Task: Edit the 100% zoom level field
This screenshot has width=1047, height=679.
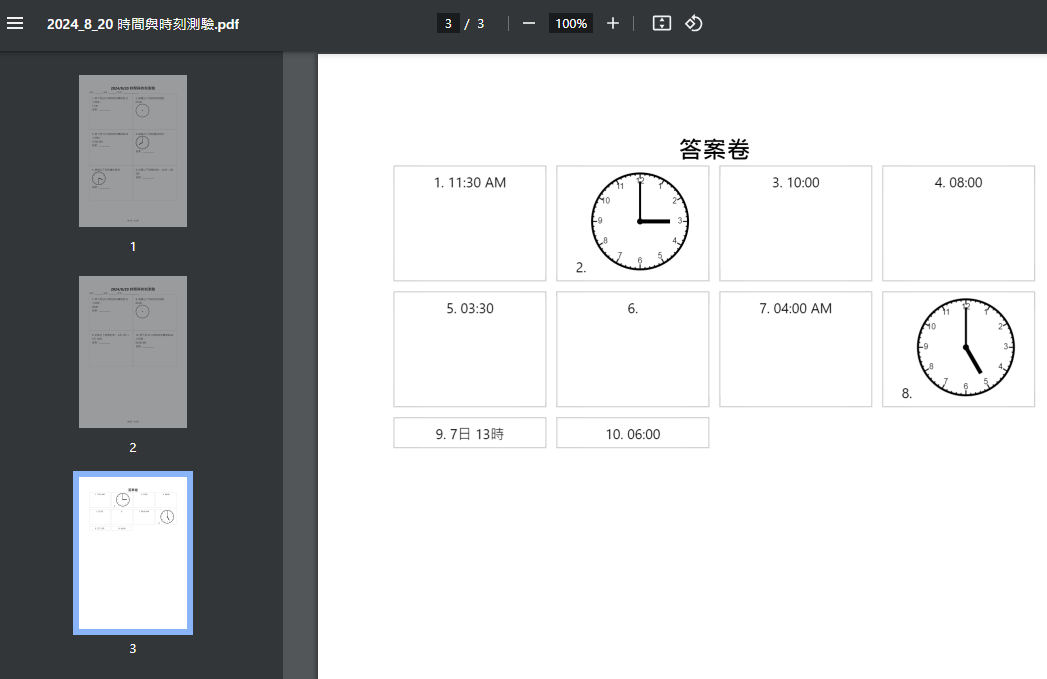Action: click(571, 23)
